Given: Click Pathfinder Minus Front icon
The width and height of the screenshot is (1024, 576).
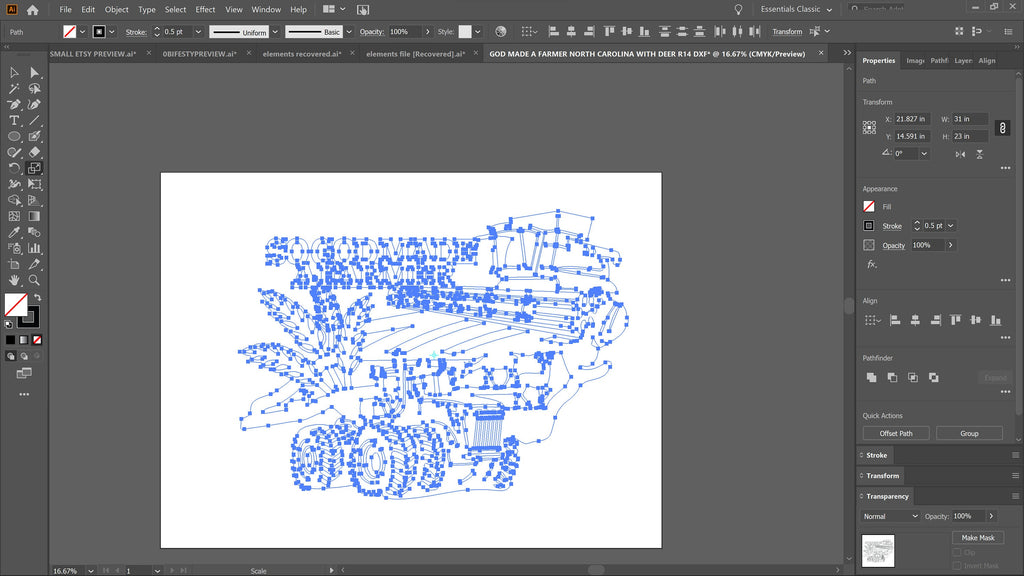Looking at the screenshot, I should [892, 377].
